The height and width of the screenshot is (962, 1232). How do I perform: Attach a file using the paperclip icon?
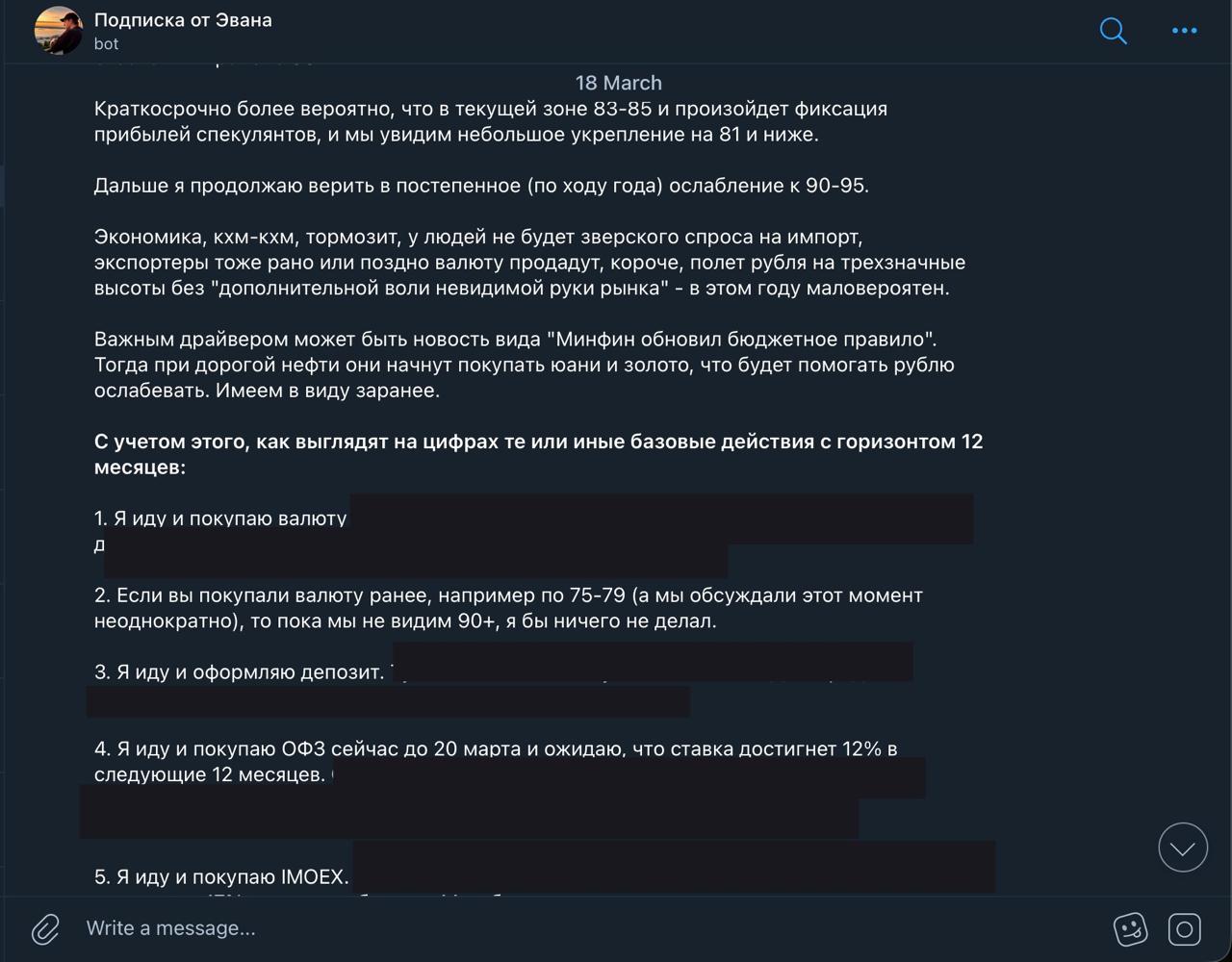[x=45, y=928]
